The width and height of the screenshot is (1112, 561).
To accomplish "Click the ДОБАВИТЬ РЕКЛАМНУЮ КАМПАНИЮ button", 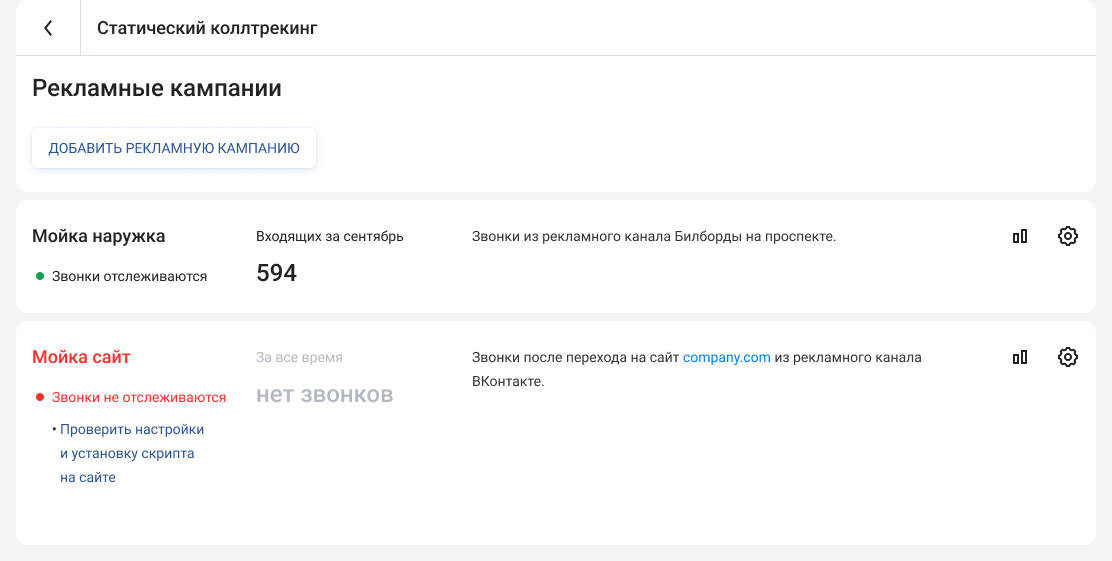I will click(174, 148).
